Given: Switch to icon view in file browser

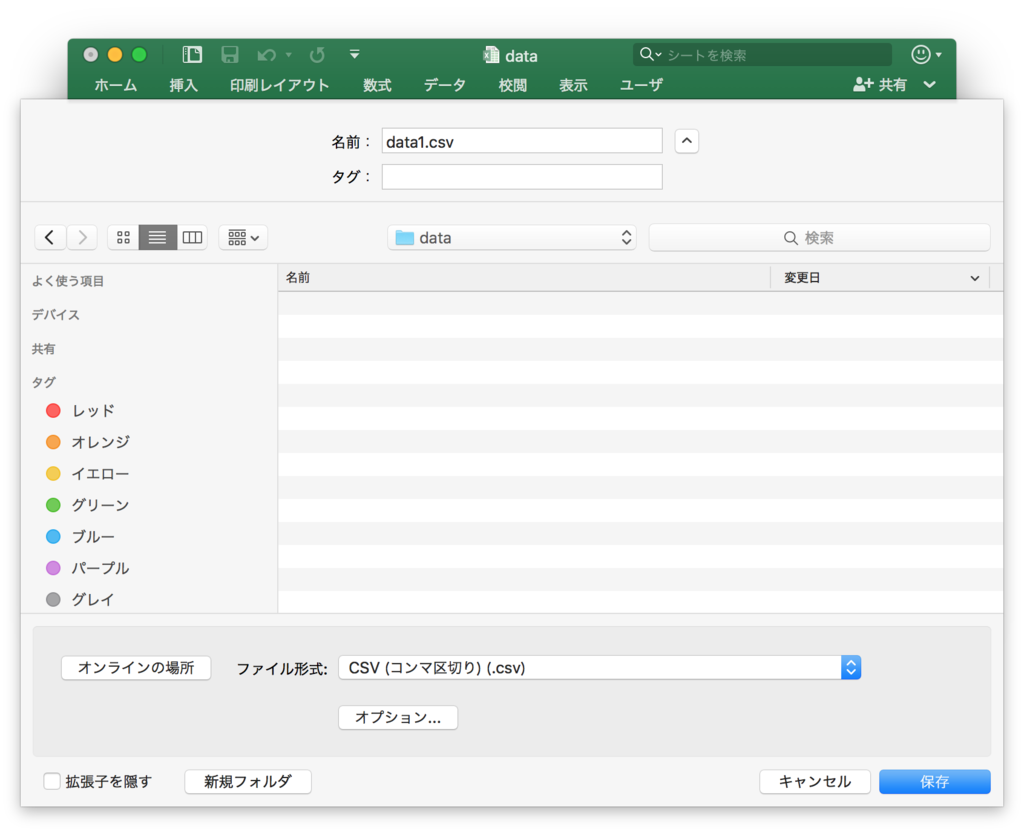Looking at the screenshot, I should 123,238.
